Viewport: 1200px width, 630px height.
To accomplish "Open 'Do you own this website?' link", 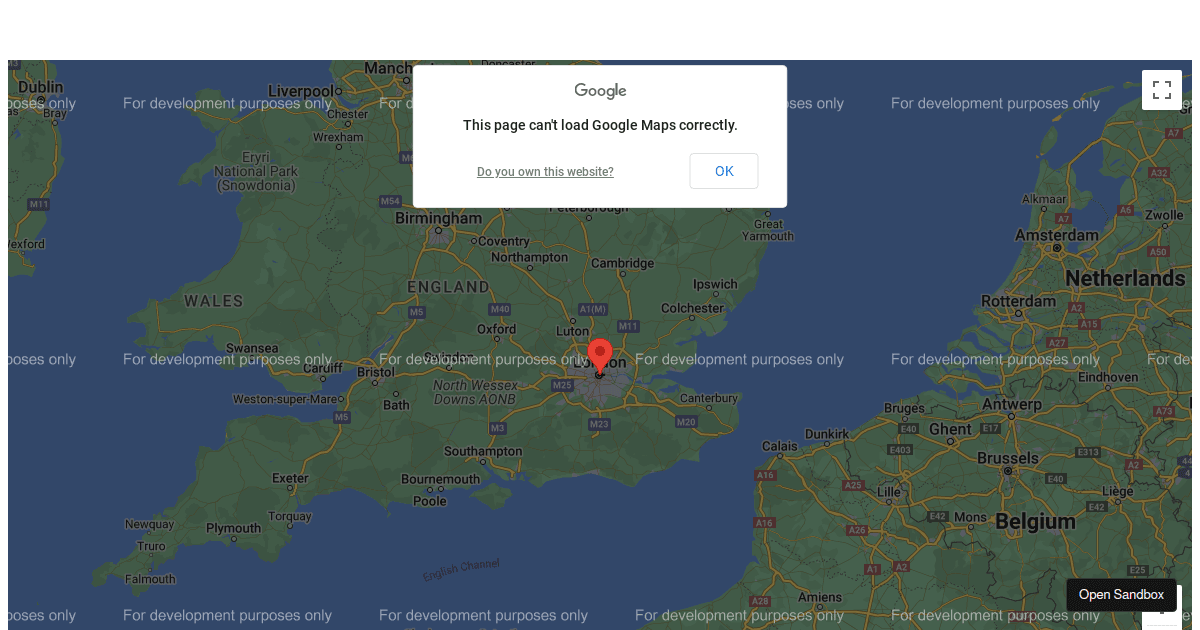I will 545,172.
